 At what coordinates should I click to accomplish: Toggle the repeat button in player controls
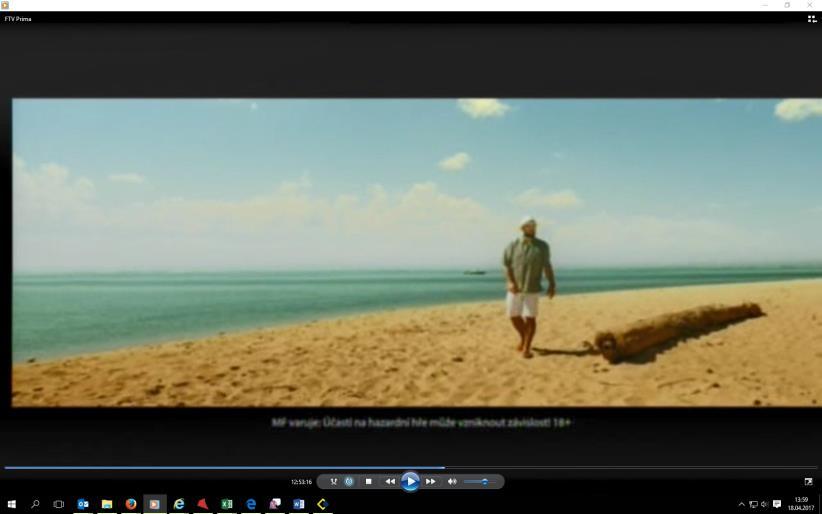tap(349, 481)
